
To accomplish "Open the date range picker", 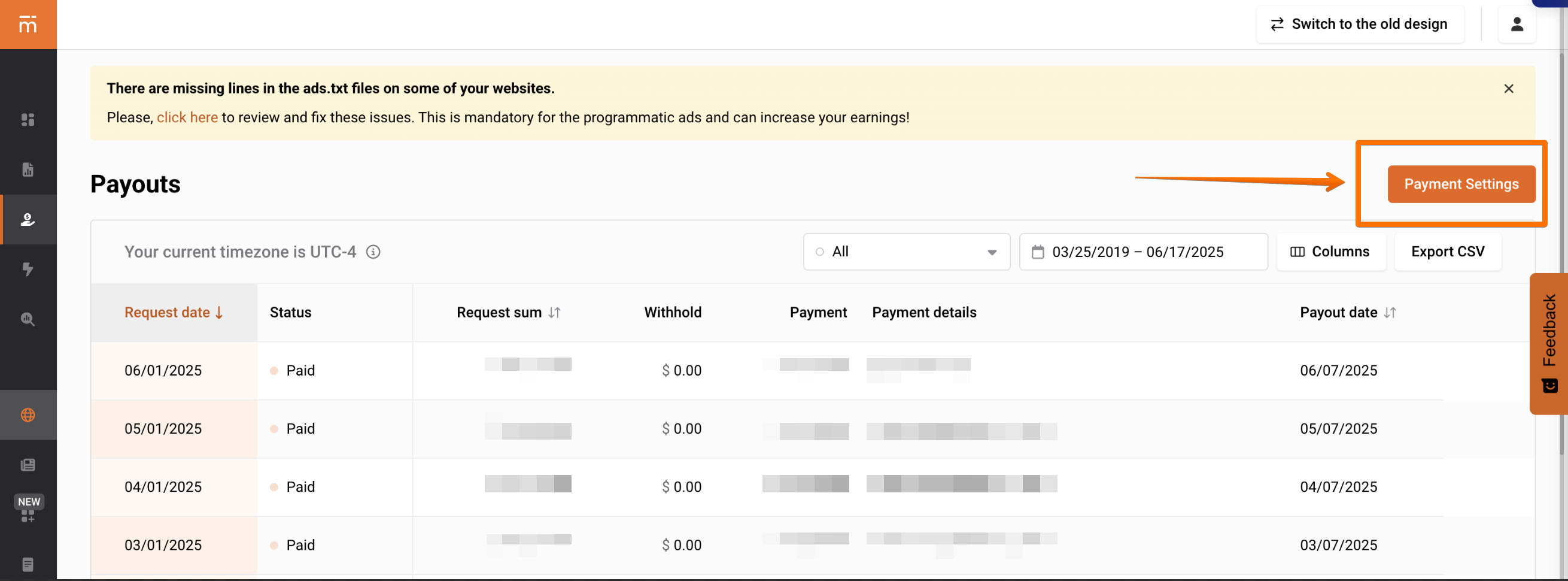I will pyautogui.click(x=1142, y=252).
